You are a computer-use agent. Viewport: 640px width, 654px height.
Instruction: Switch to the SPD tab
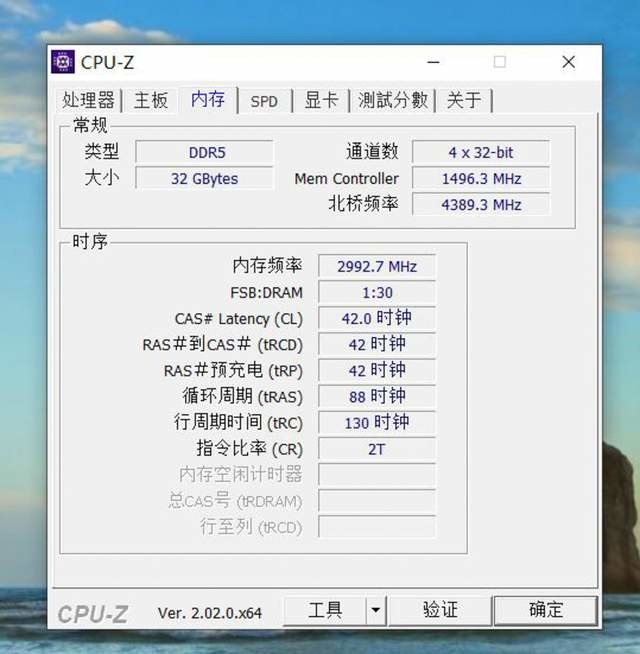click(x=264, y=101)
